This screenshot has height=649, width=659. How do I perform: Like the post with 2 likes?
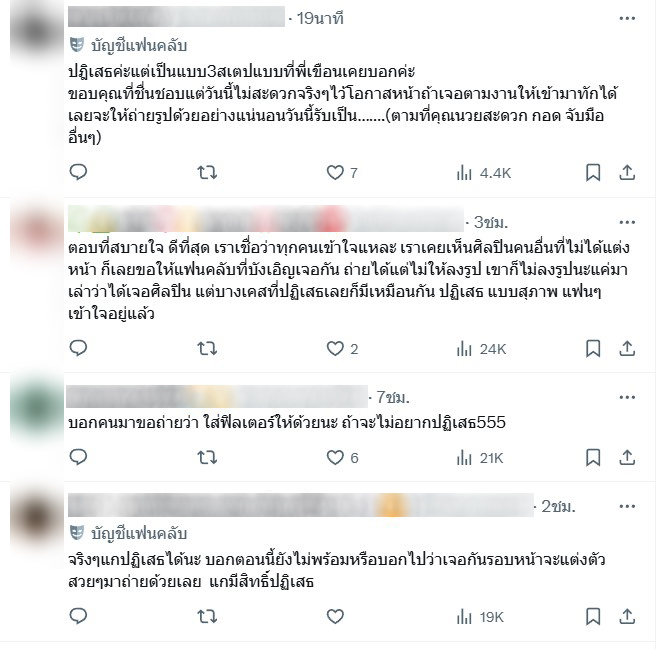[342, 349]
